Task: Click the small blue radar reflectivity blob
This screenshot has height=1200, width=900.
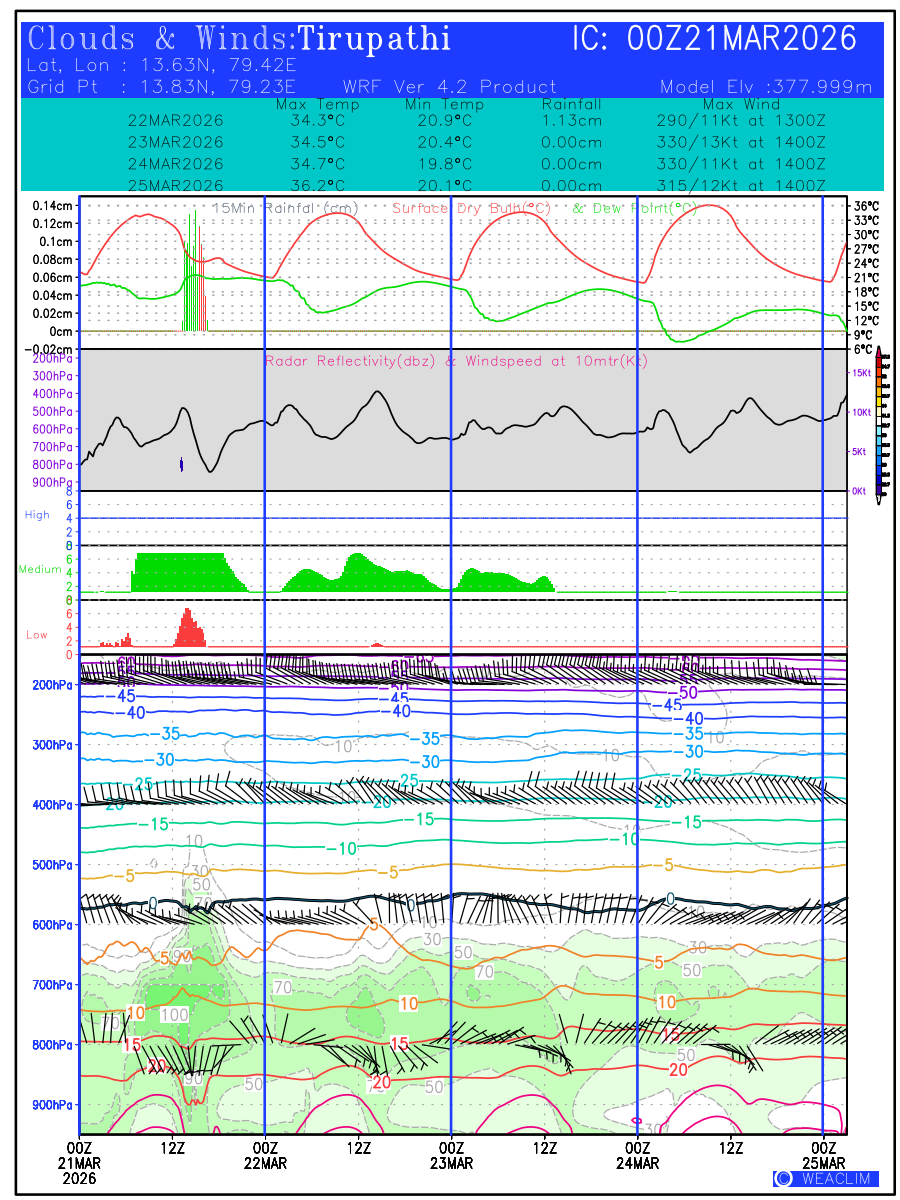Action: coord(181,464)
